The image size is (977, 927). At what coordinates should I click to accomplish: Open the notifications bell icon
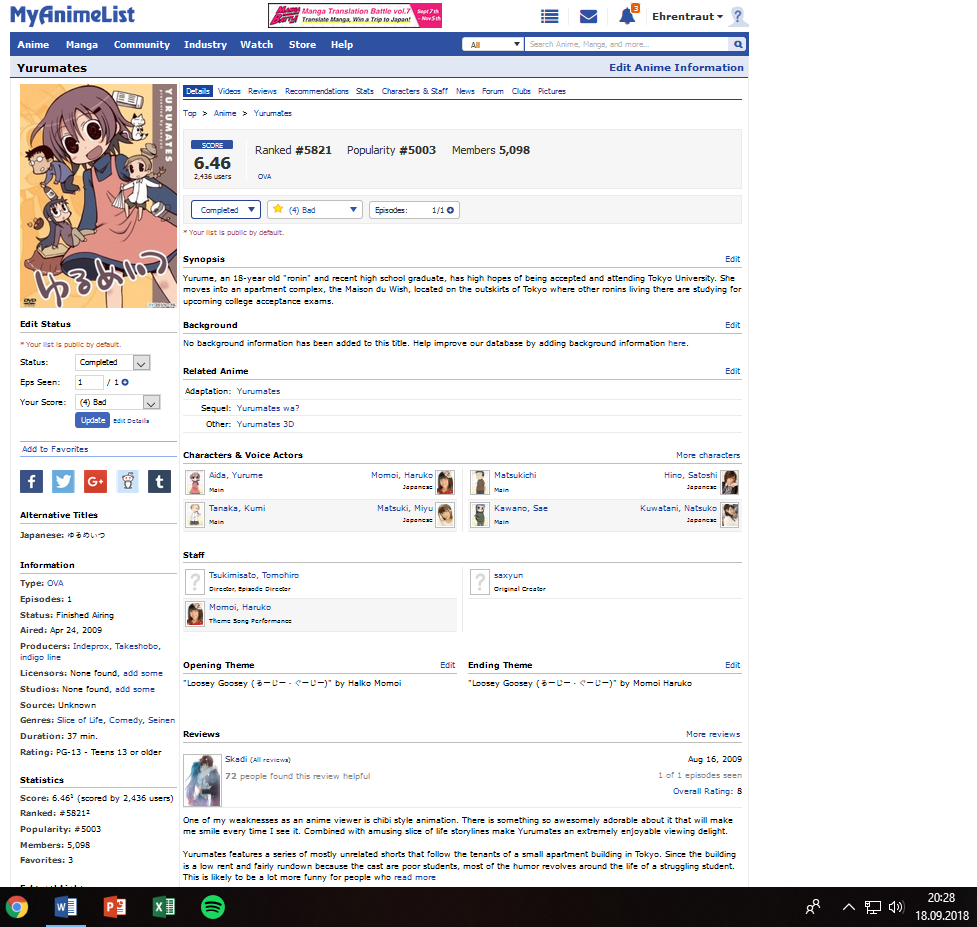coord(627,16)
